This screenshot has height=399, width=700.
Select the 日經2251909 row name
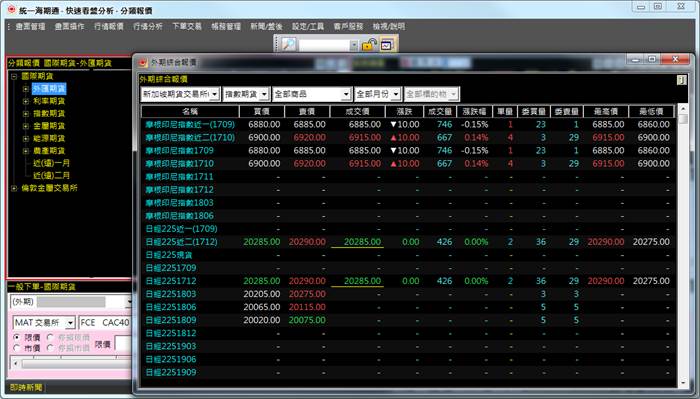(171, 372)
